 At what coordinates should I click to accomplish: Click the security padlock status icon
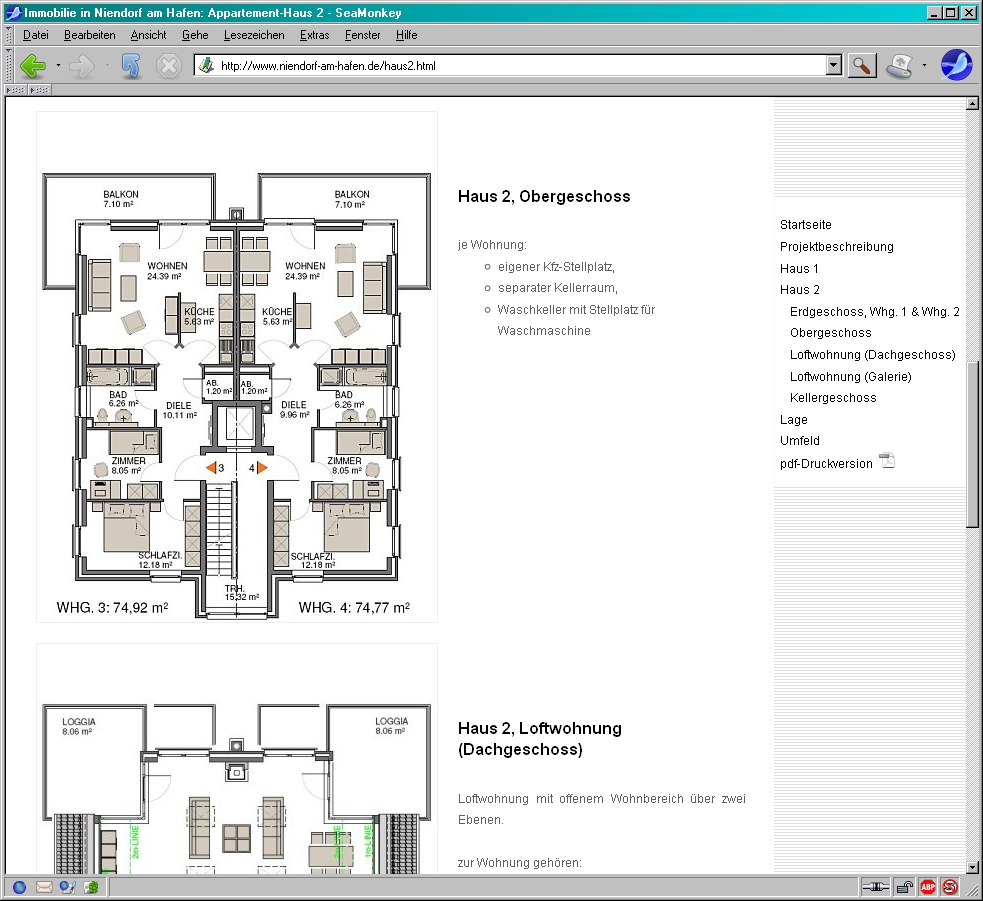pyautogui.click(x=904, y=887)
